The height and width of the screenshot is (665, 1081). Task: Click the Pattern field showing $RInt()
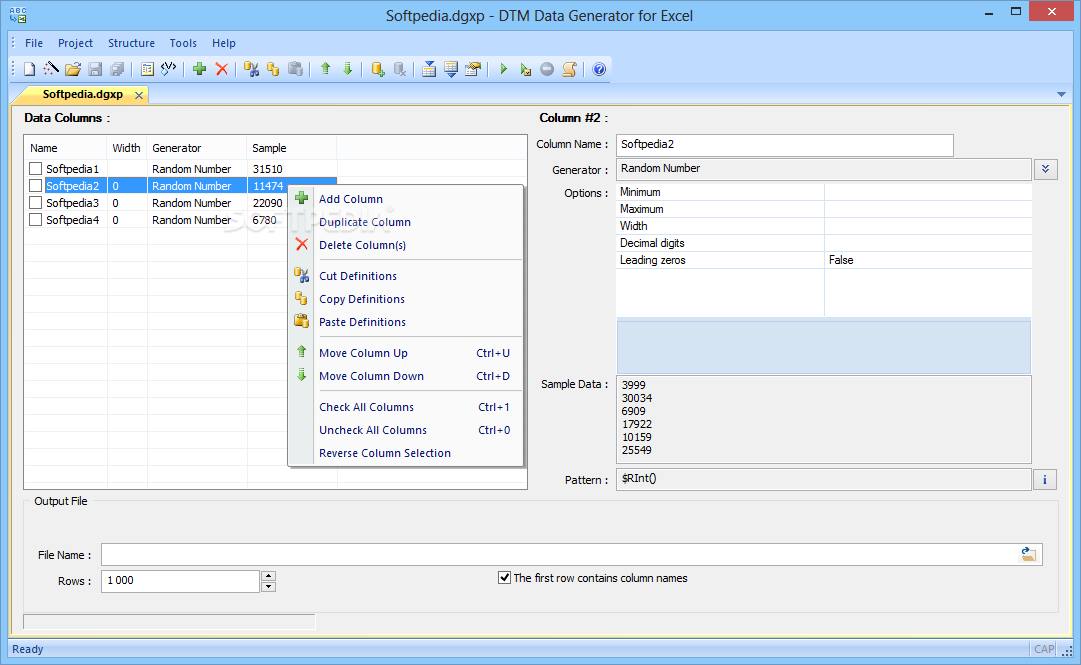823,480
